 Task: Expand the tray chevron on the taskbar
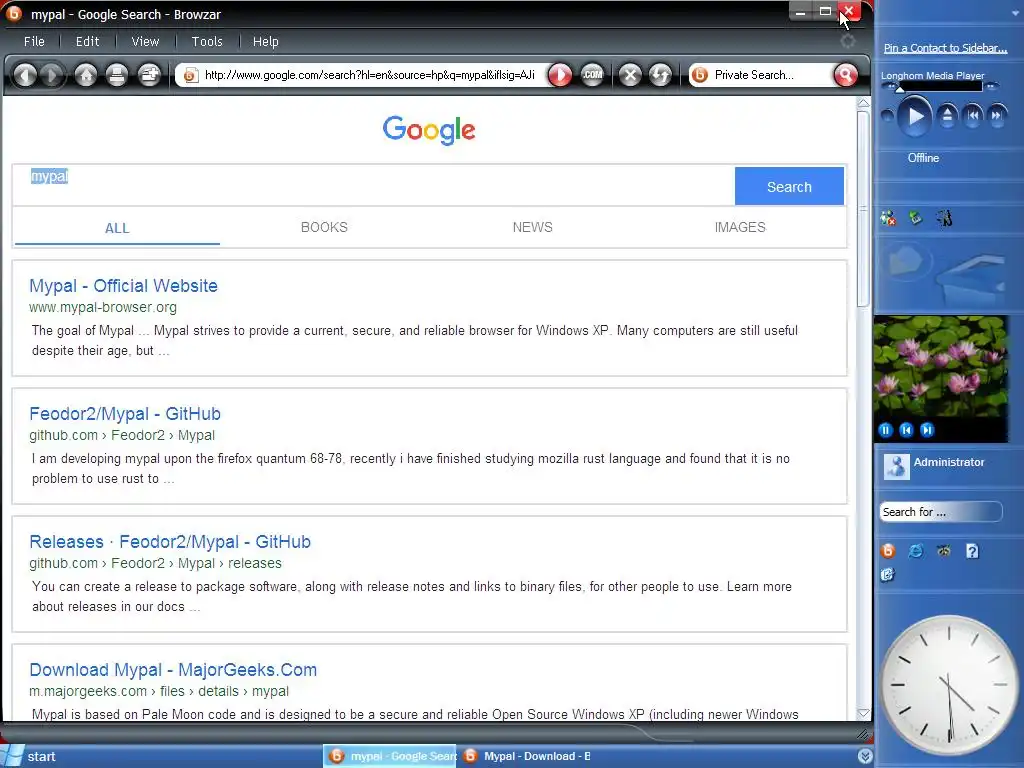click(x=865, y=756)
